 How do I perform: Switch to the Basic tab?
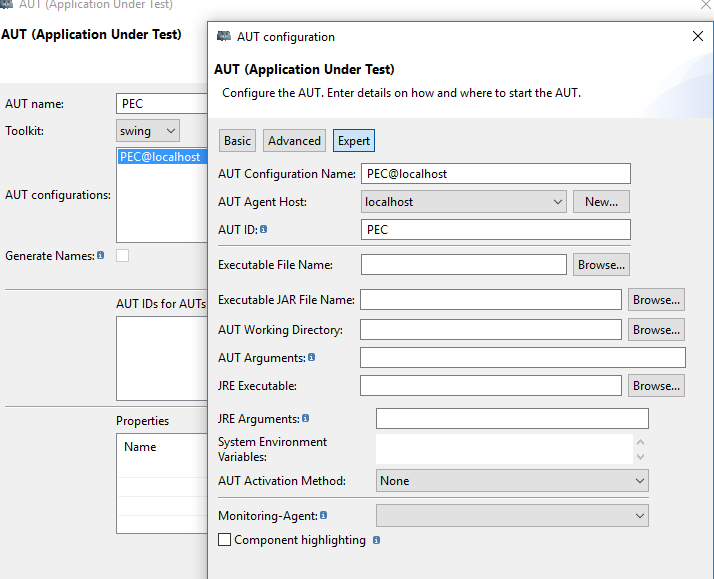pyautogui.click(x=237, y=141)
